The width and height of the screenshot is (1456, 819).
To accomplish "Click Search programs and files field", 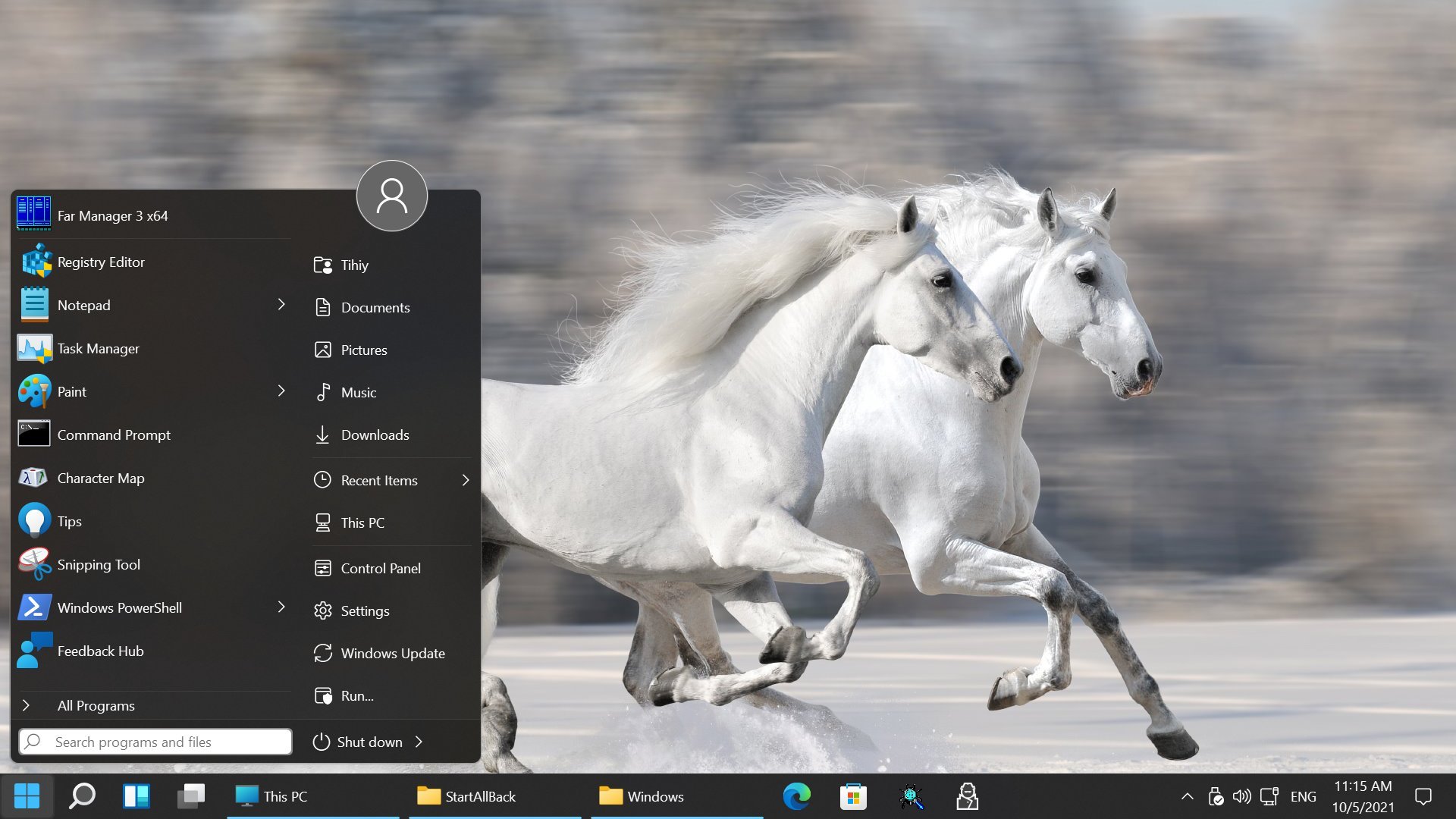I will click(x=153, y=741).
